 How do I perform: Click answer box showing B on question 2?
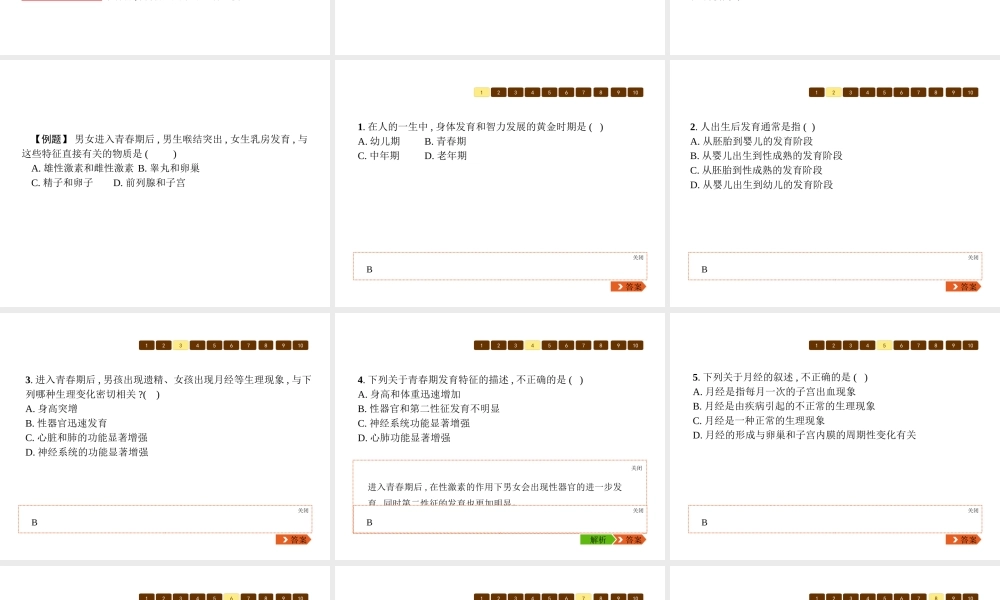tap(835, 267)
